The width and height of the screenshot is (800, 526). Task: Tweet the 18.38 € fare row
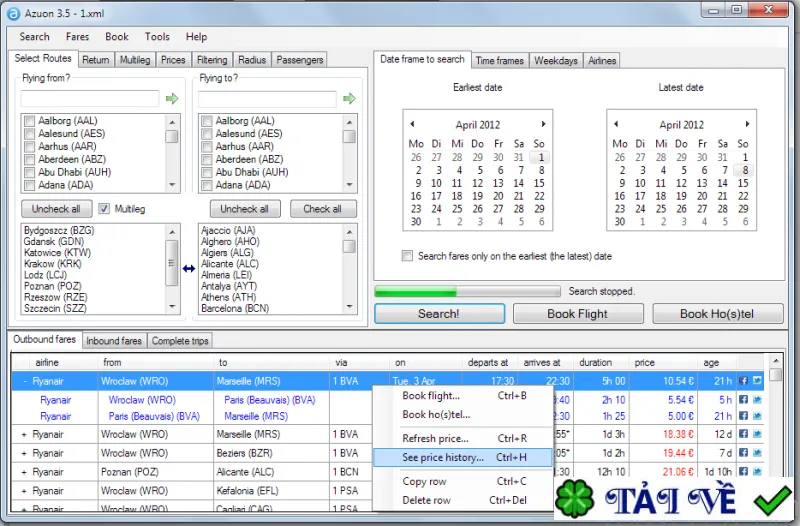tap(757, 434)
